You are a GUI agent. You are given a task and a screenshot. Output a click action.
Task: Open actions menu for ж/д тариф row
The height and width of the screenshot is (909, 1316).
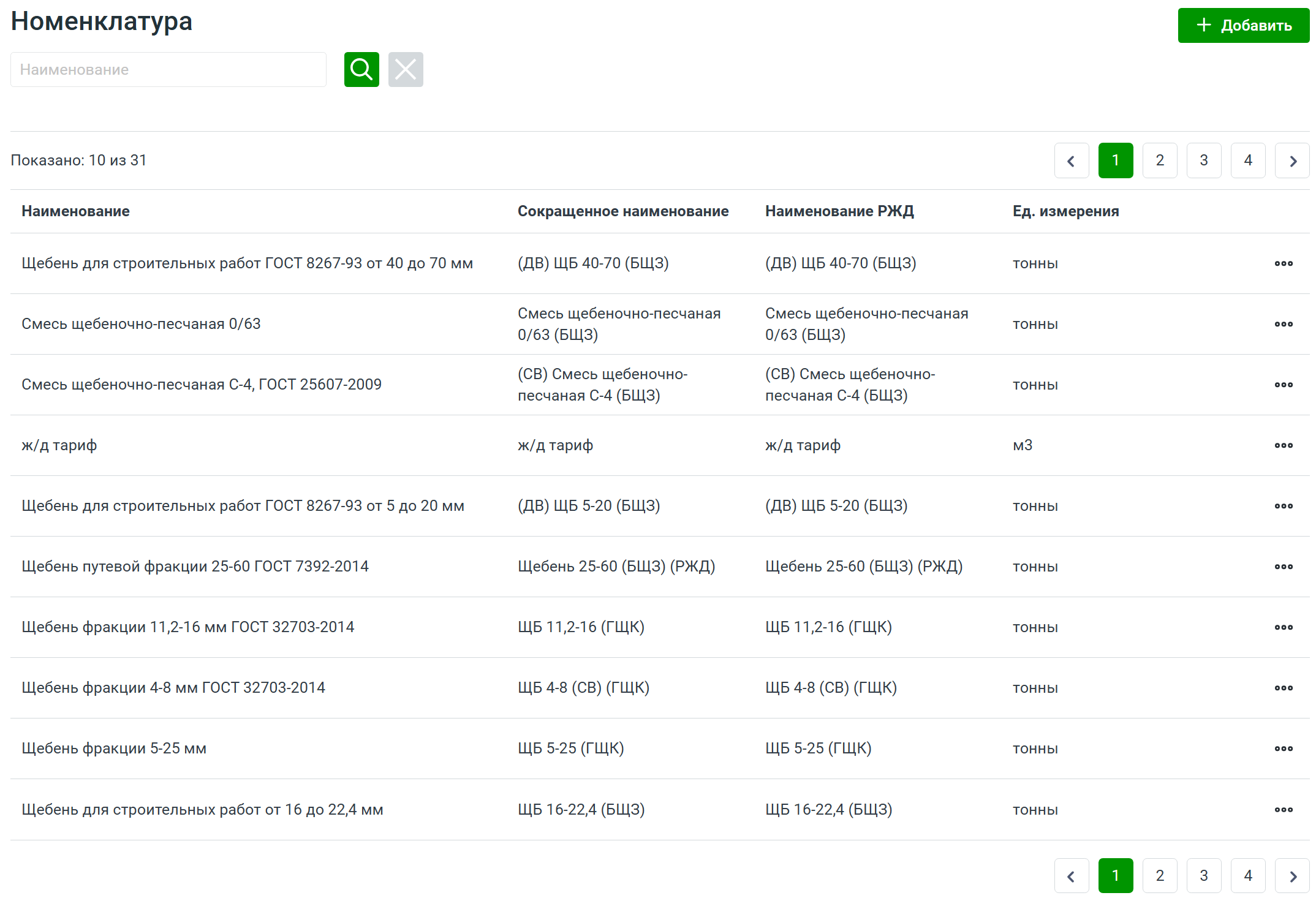1284,445
